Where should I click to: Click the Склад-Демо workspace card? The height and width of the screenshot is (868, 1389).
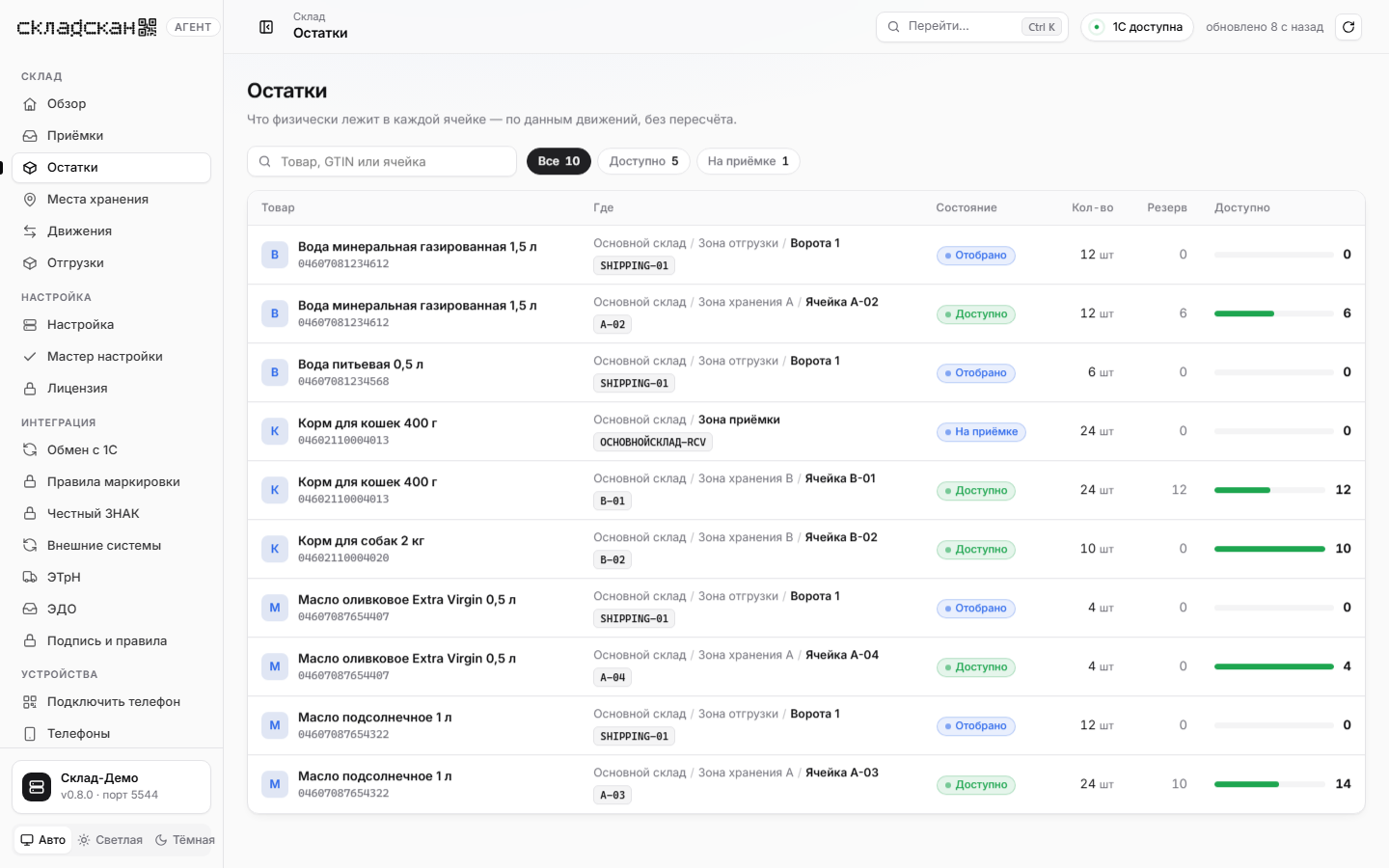click(x=111, y=787)
